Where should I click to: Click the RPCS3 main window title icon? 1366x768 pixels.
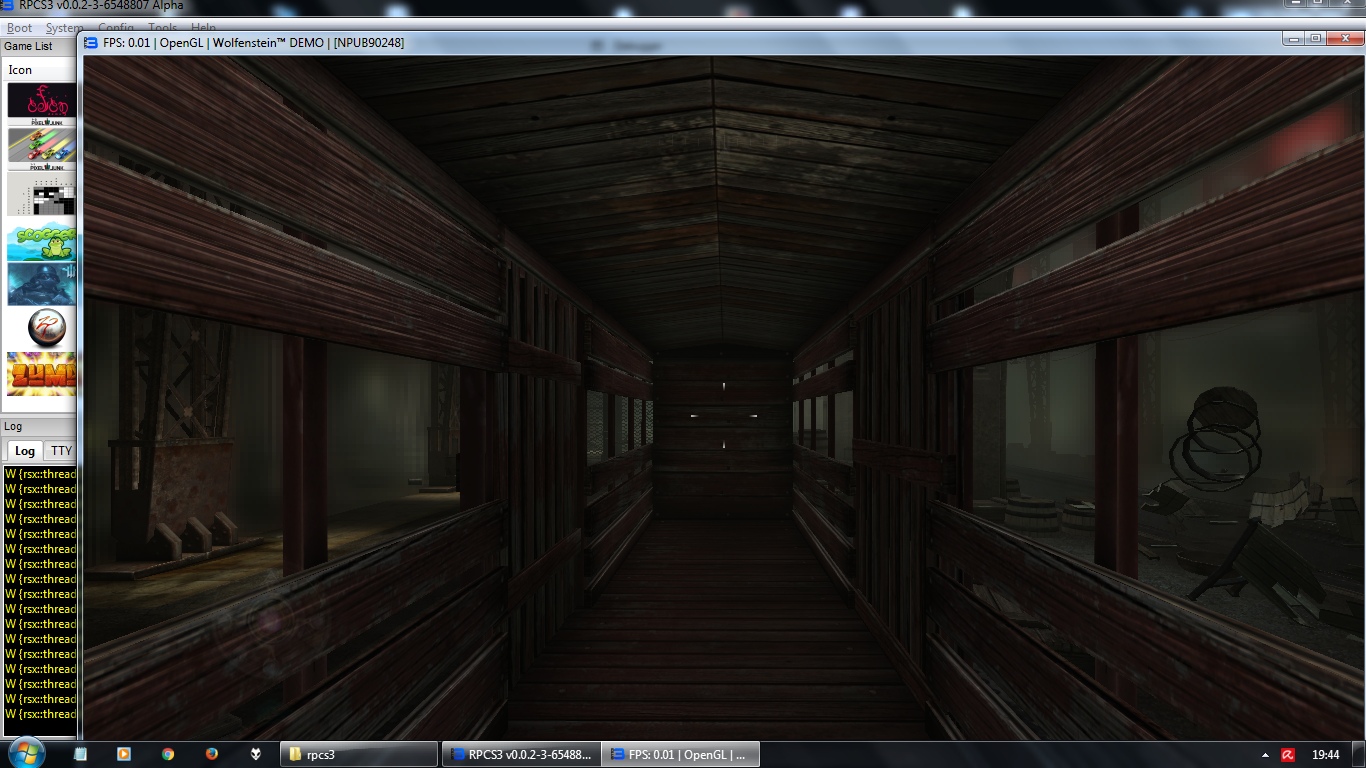(x=8, y=6)
